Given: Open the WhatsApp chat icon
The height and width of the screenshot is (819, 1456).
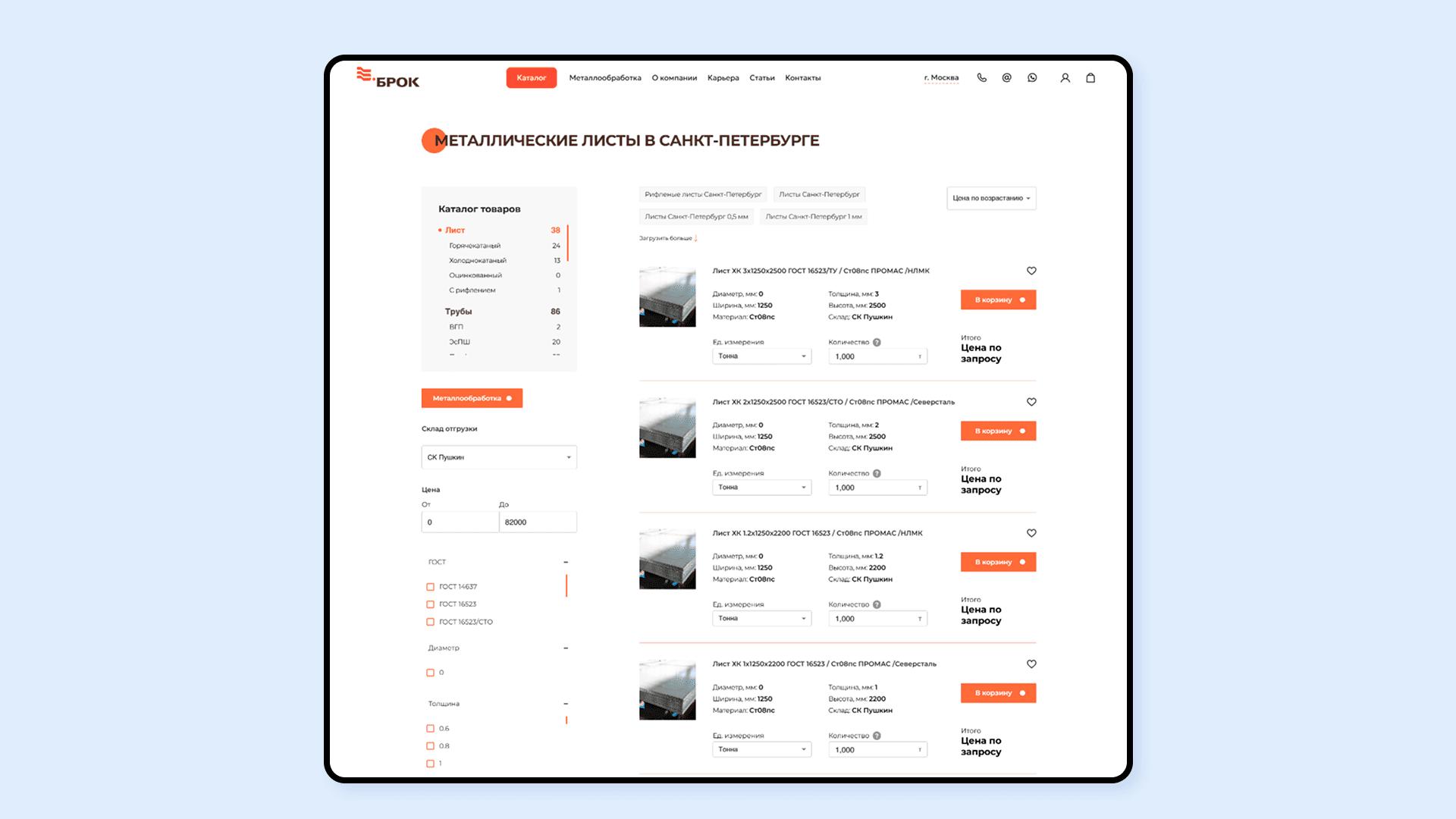Looking at the screenshot, I should [1032, 77].
